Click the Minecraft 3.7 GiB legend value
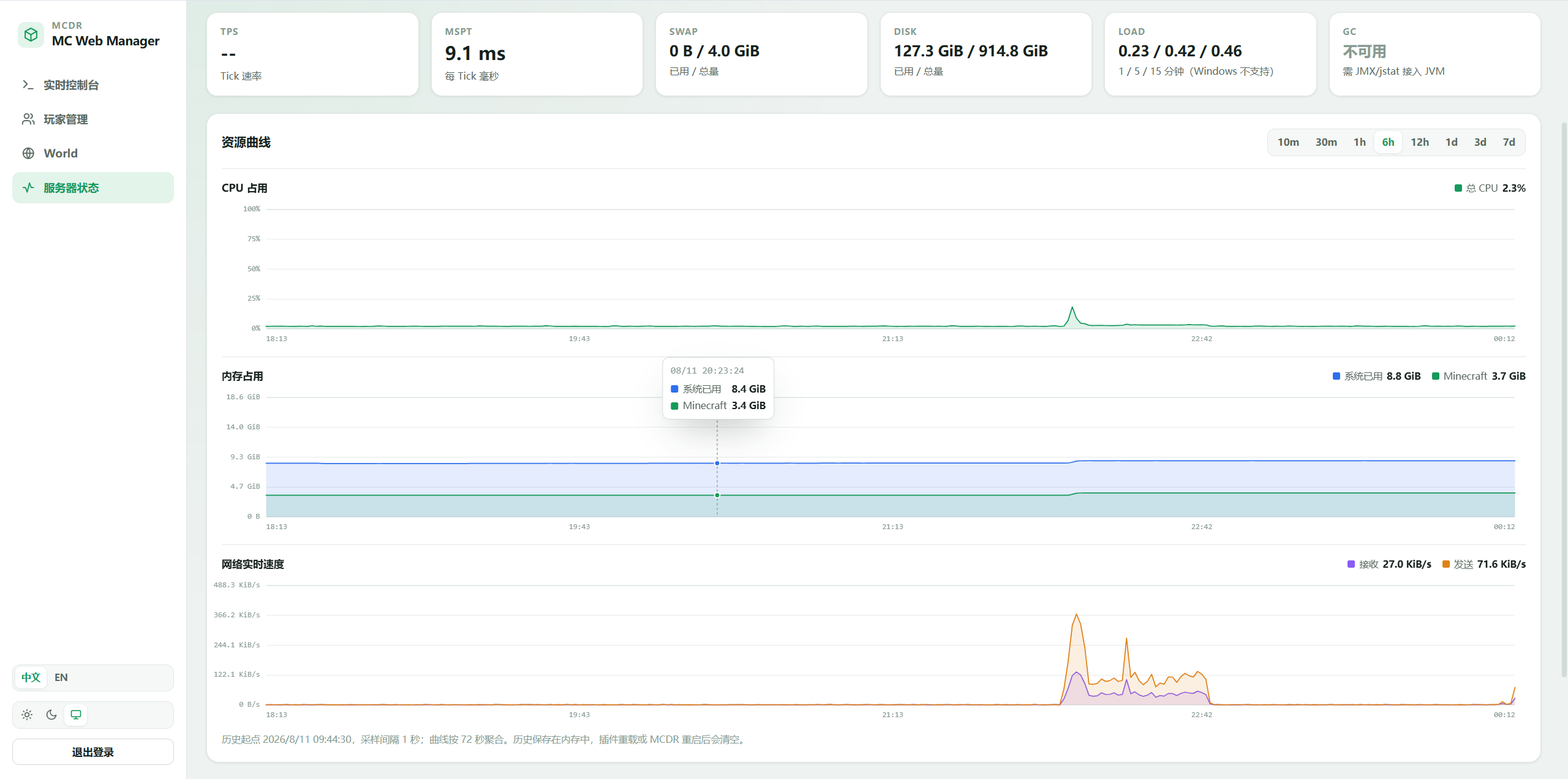This screenshot has height=779, width=1568. click(1509, 376)
